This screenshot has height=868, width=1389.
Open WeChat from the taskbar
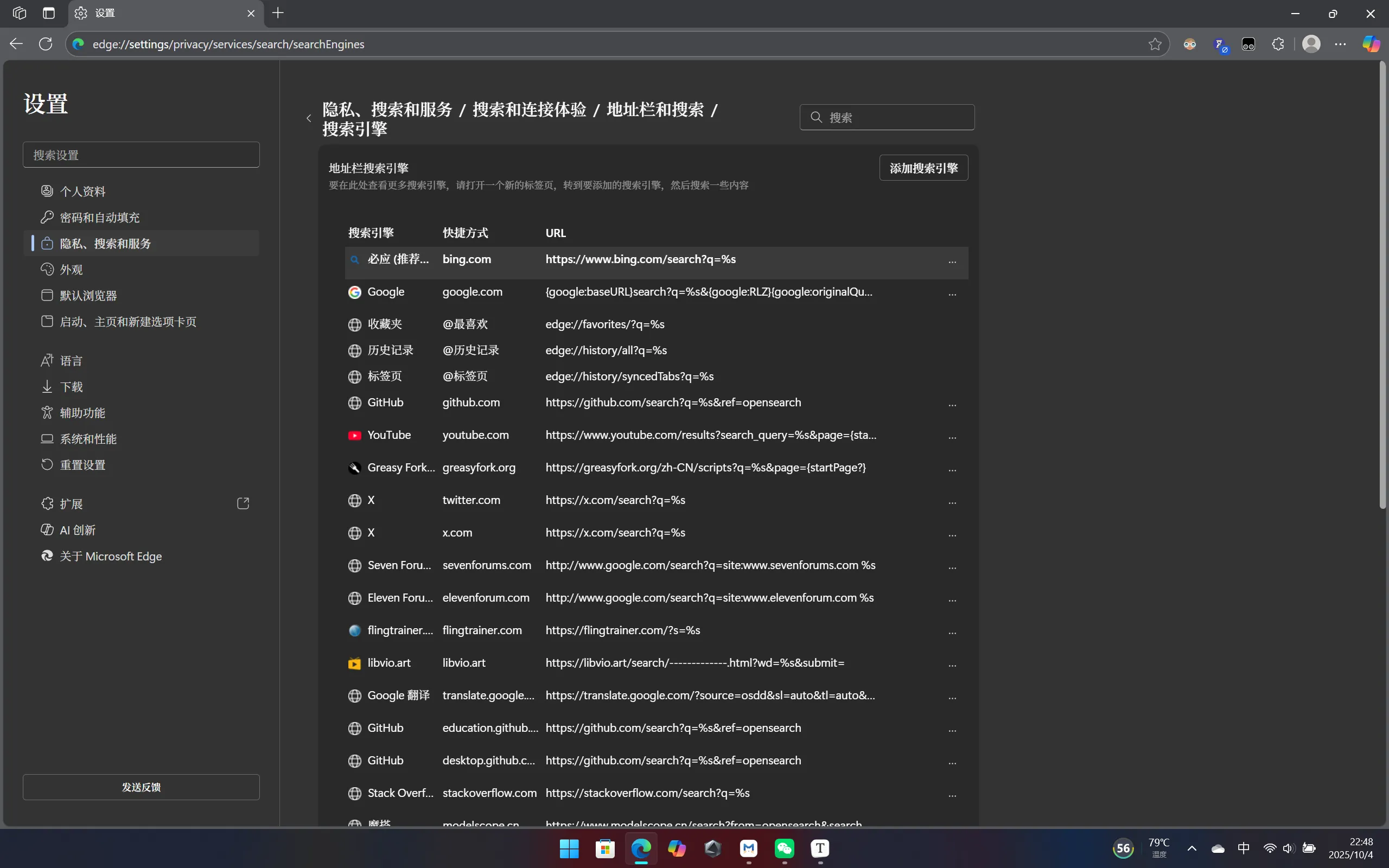[784, 850]
